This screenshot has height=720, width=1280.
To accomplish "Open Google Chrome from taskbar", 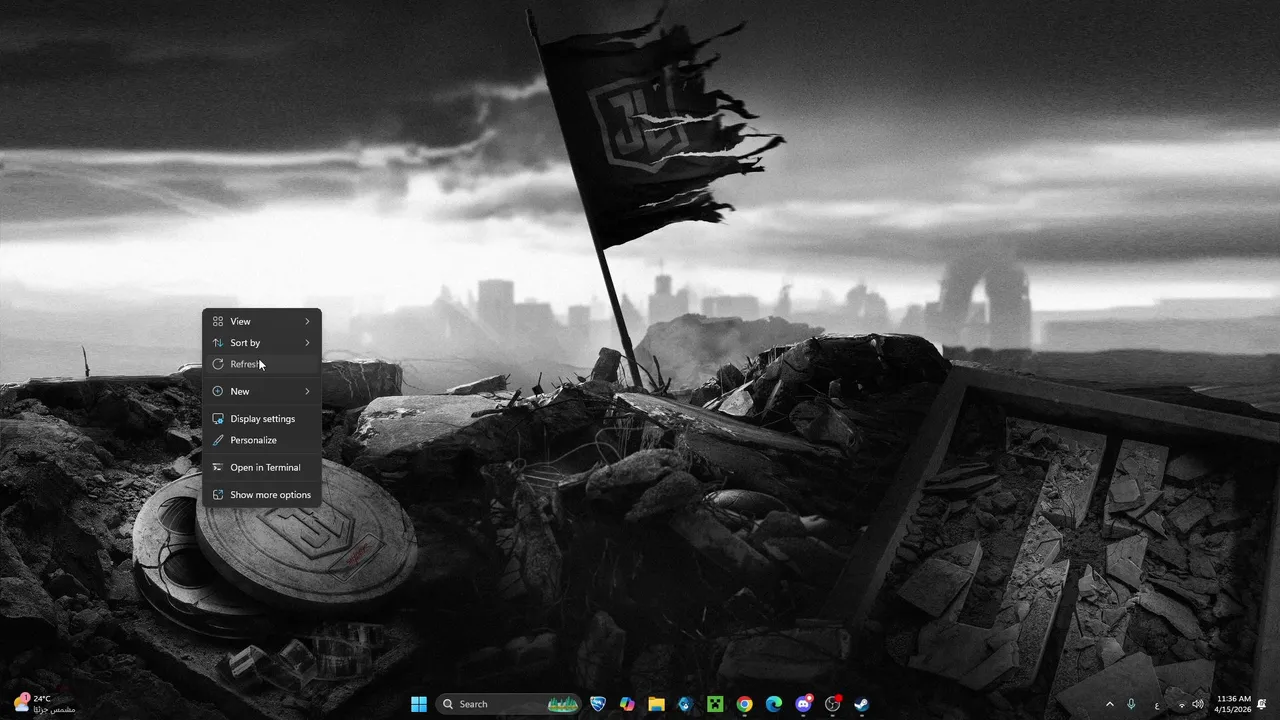I will [744, 704].
